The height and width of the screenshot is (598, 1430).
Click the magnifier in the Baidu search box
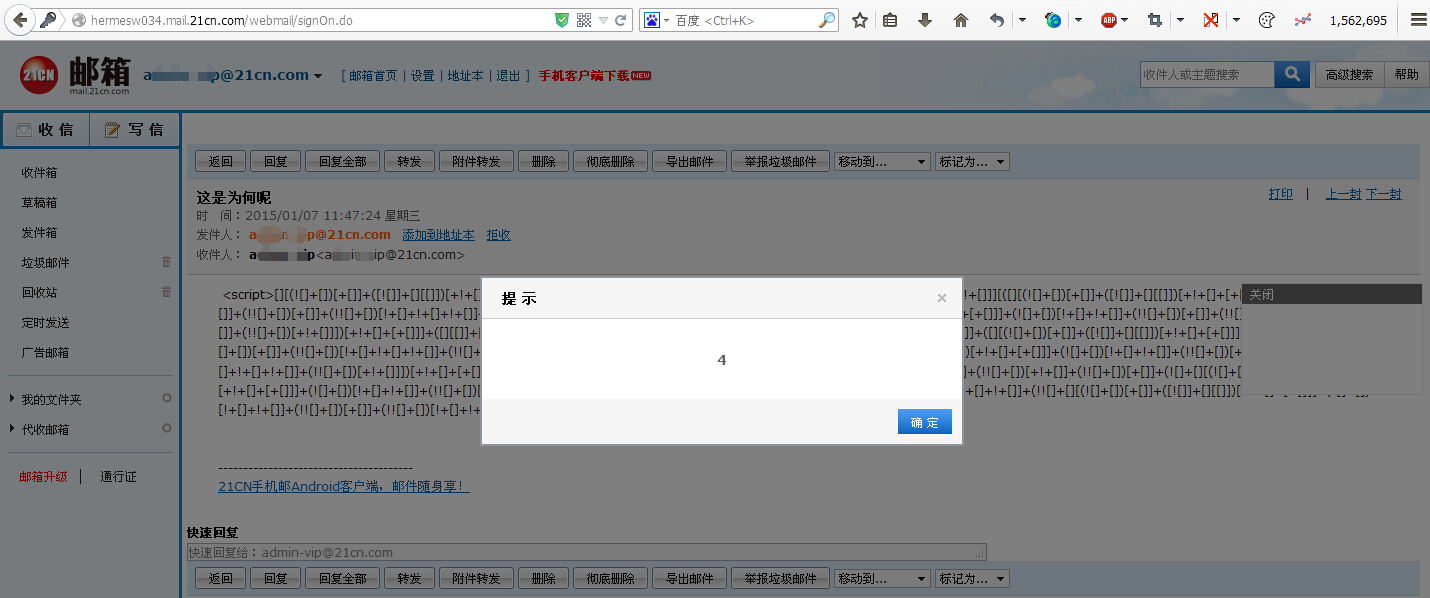pos(827,20)
